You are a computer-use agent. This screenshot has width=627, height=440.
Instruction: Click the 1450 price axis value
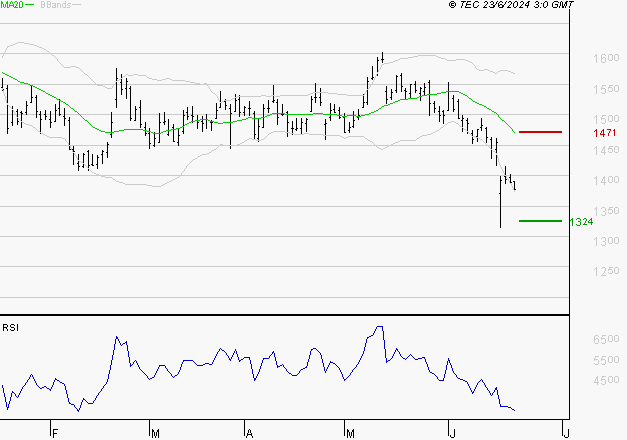click(x=606, y=150)
